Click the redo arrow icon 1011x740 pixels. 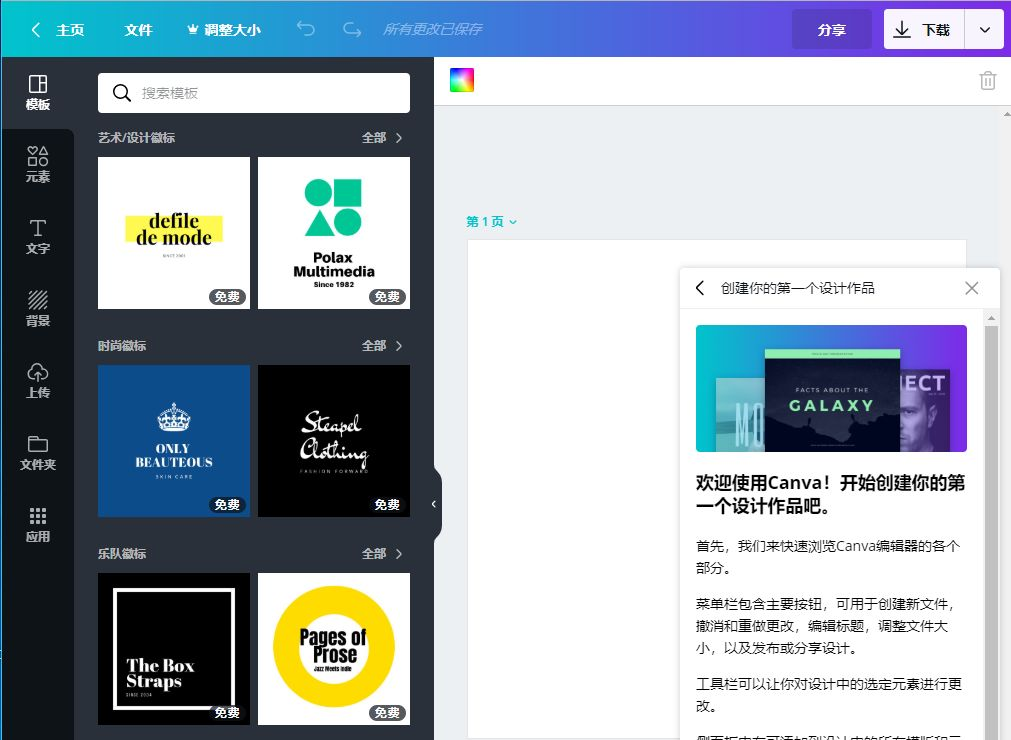click(352, 29)
